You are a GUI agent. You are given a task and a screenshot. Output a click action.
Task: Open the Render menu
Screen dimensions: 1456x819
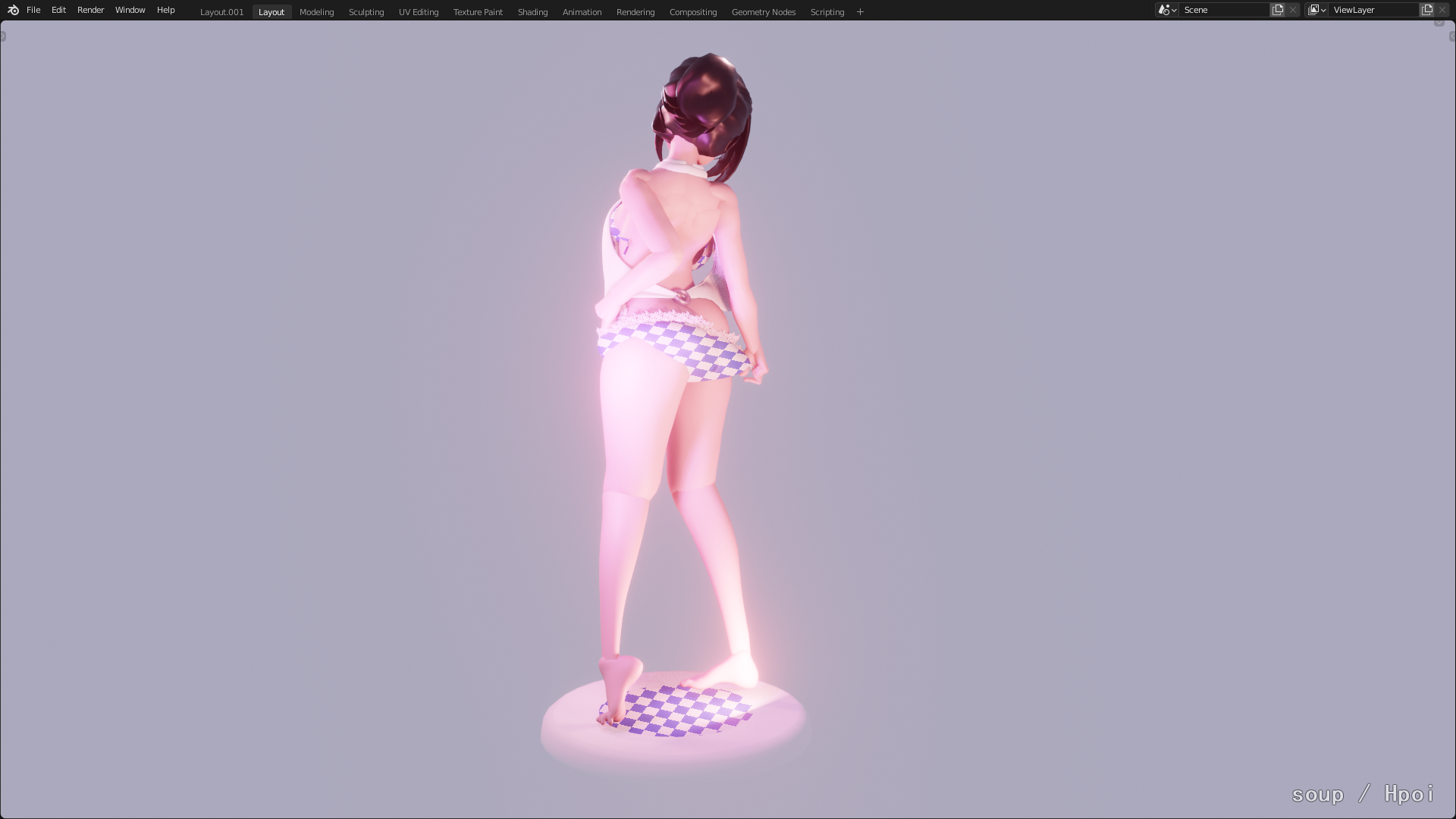[90, 10]
